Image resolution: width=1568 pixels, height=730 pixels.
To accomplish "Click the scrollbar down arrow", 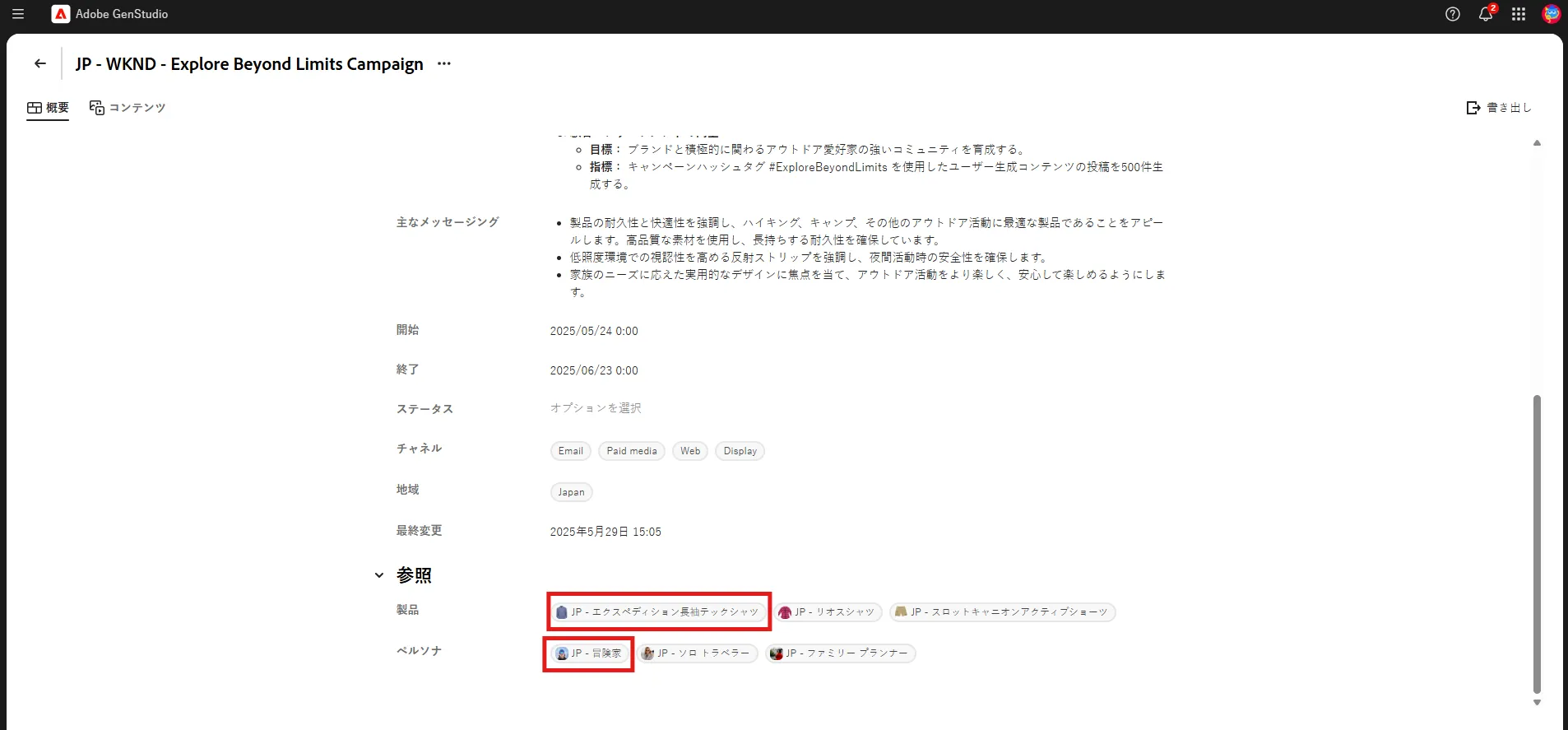I will [x=1537, y=703].
